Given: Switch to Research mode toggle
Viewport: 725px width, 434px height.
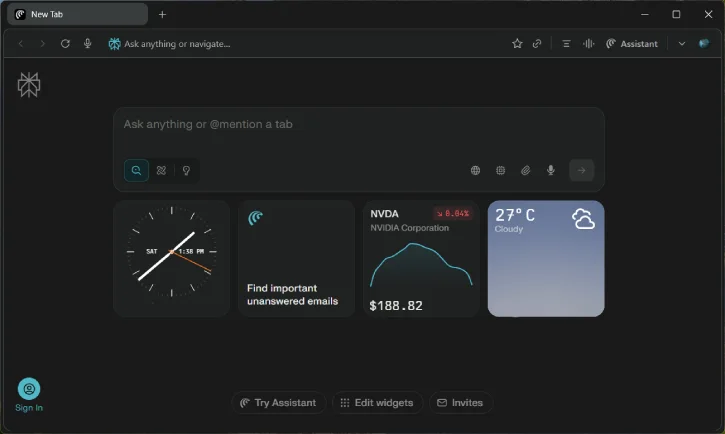Looking at the screenshot, I should click(x=161, y=170).
